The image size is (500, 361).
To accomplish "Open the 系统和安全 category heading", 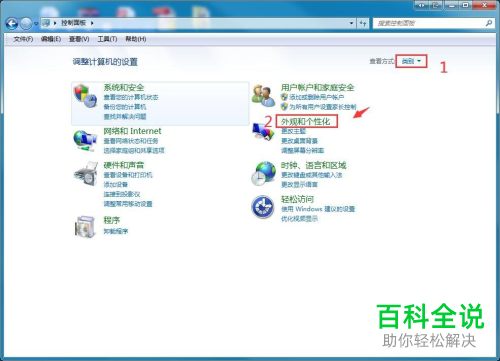I will 124,88.
